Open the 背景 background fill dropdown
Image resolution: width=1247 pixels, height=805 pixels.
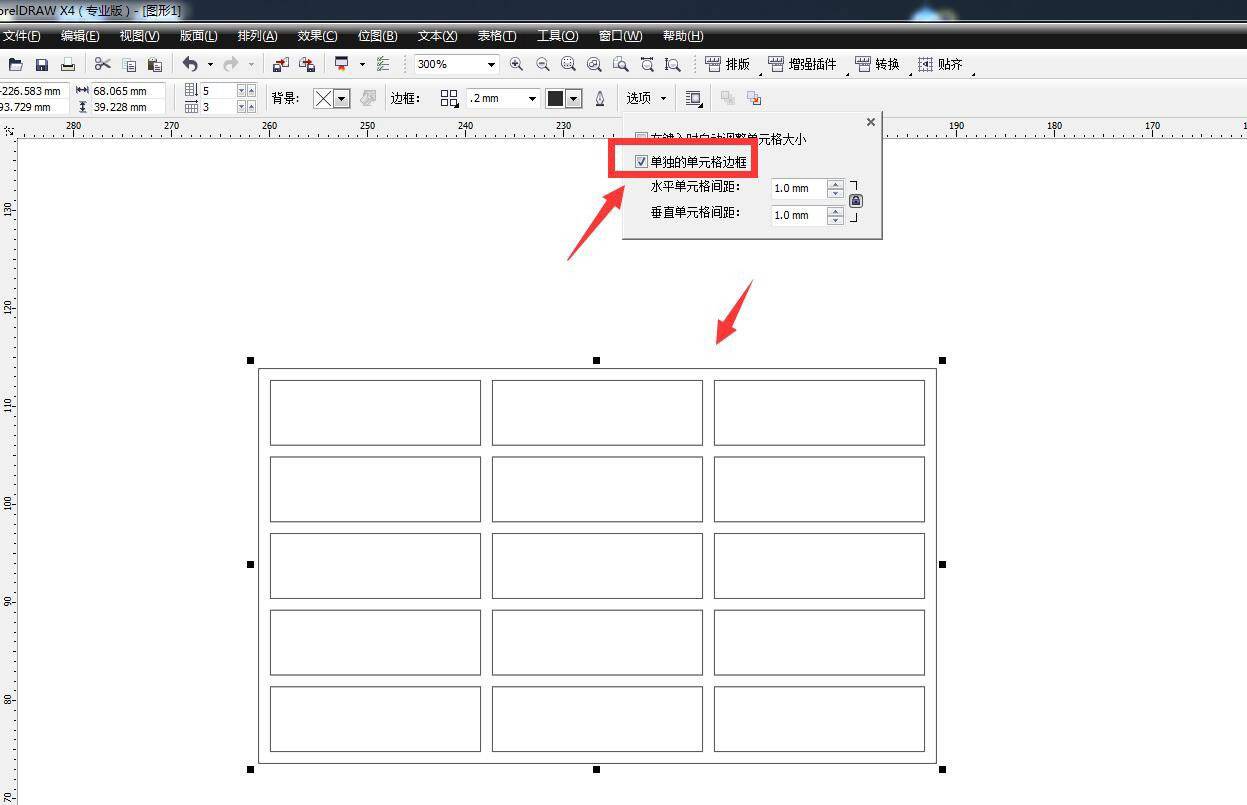click(342, 98)
